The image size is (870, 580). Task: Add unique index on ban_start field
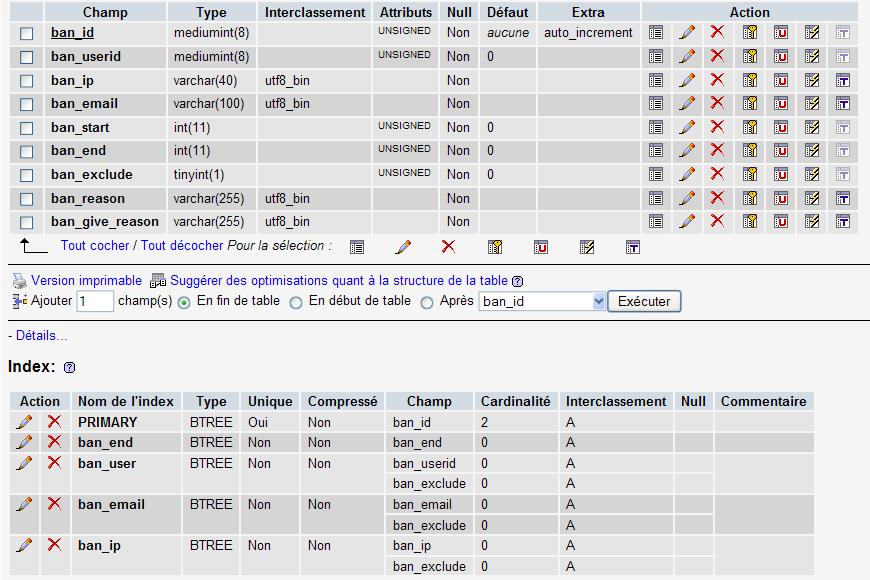click(x=781, y=128)
